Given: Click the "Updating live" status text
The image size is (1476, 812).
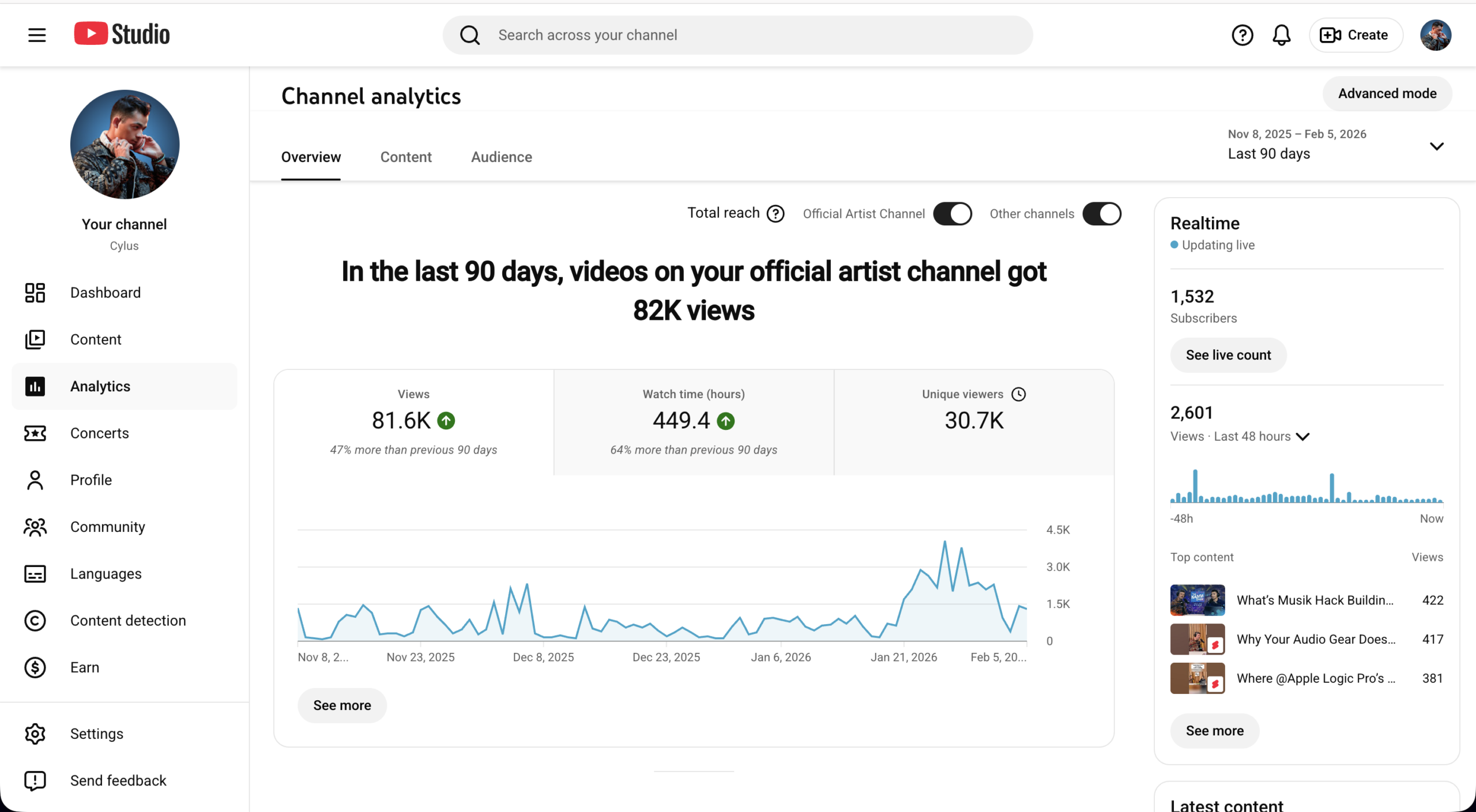Looking at the screenshot, I should (1218, 245).
